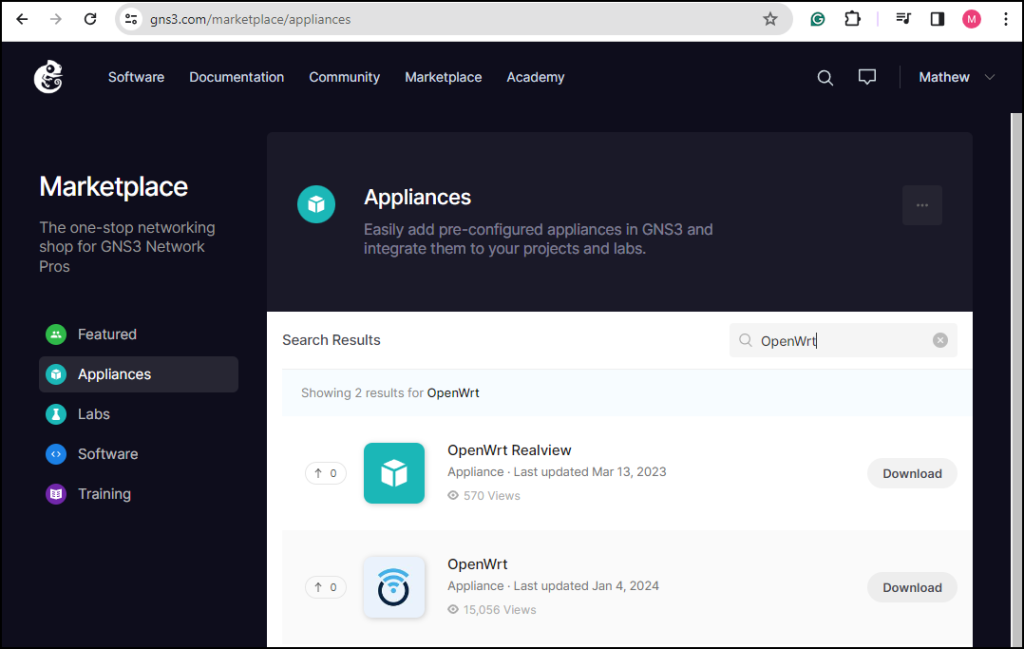The image size is (1024, 649).
Task: Click the GNS3 chameleon logo
Action: coord(48,77)
